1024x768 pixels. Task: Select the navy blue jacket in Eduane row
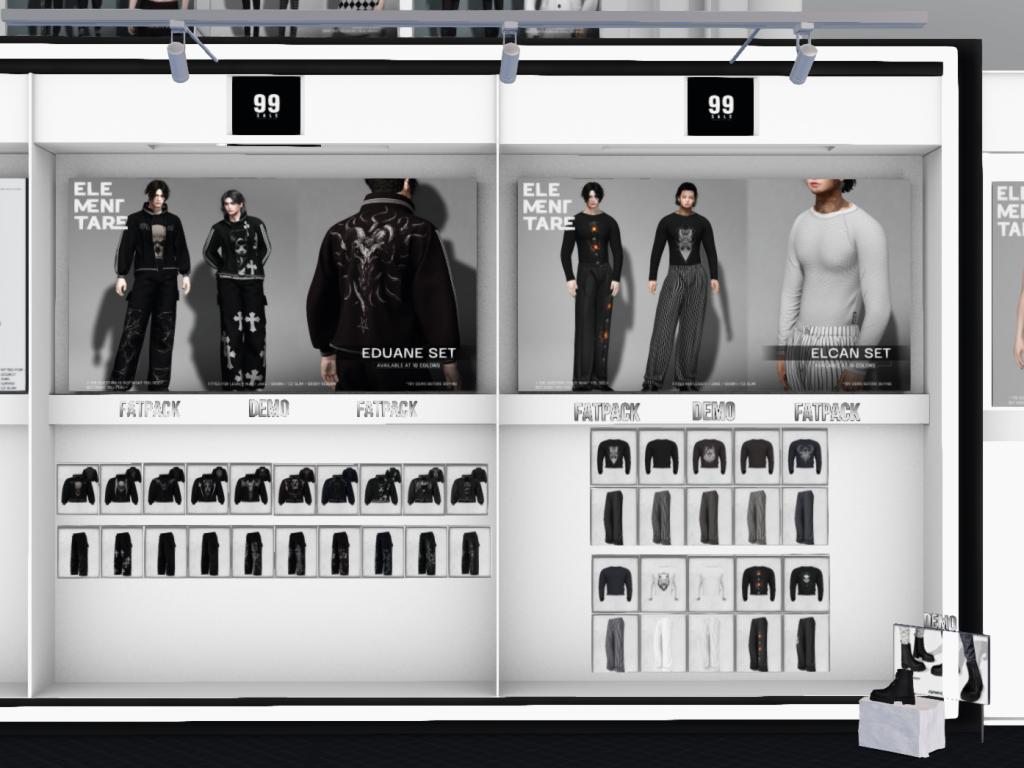(x=338, y=489)
